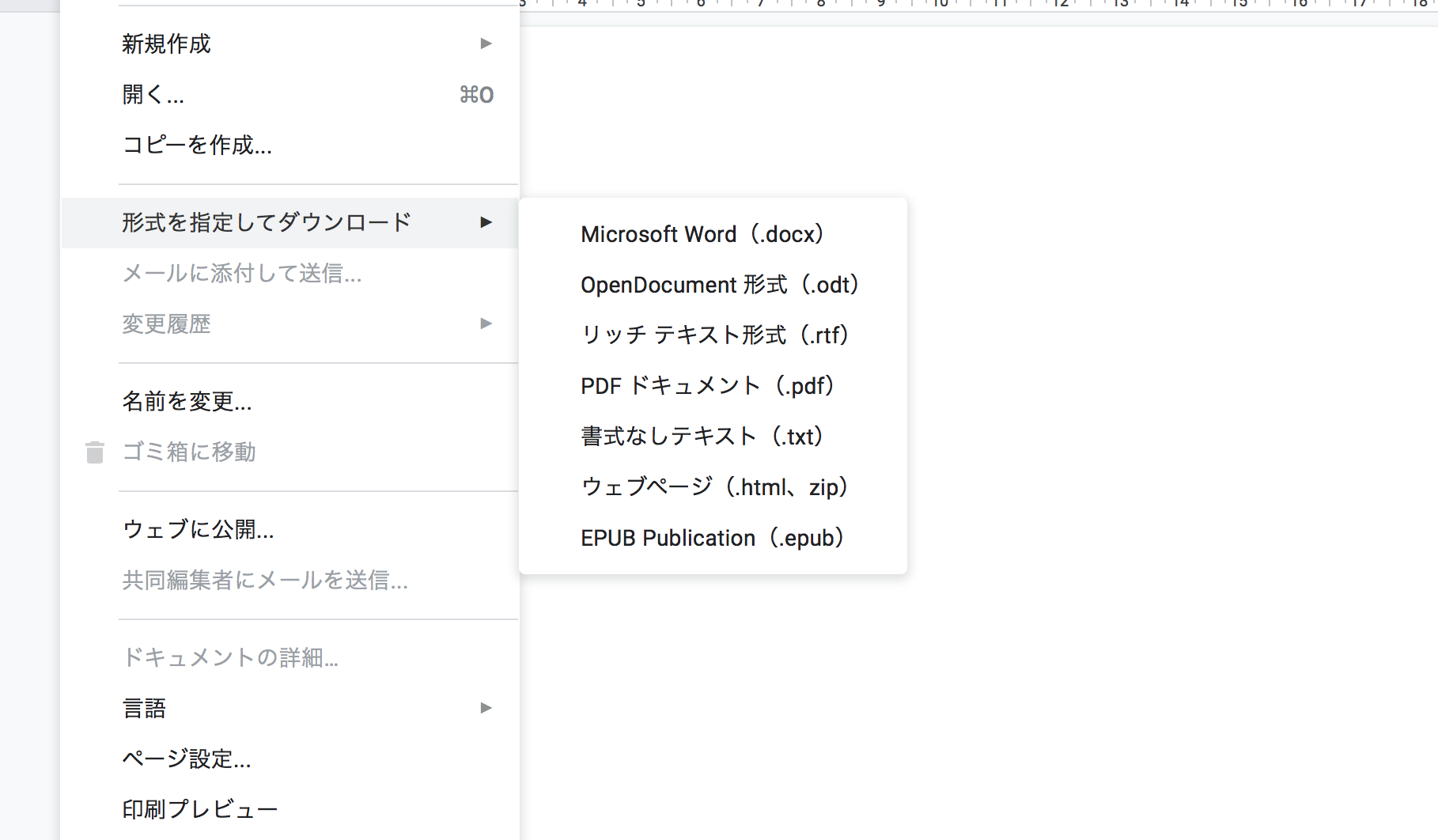Download as Microsoft Word (.docx)
Screen dimensions: 1438x840
click(x=713, y=235)
